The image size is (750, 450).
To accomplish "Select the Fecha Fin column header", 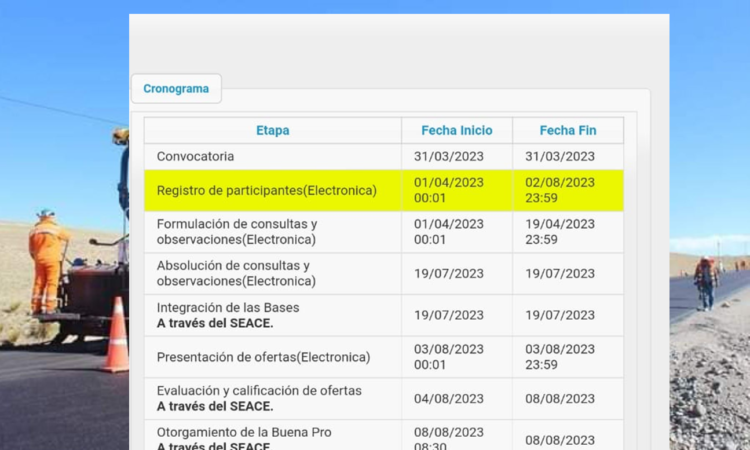I will pos(567,130).
